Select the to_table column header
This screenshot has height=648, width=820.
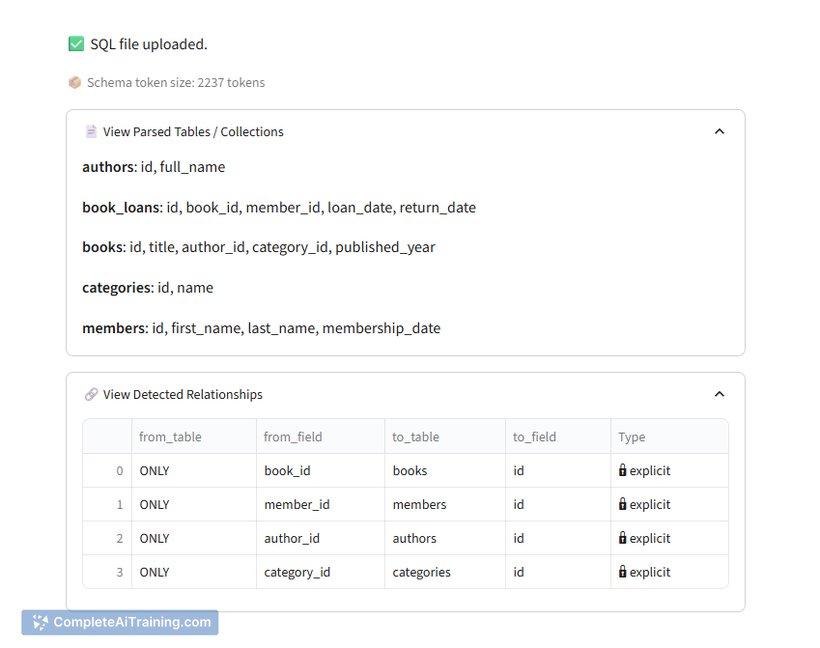point(445,437)
